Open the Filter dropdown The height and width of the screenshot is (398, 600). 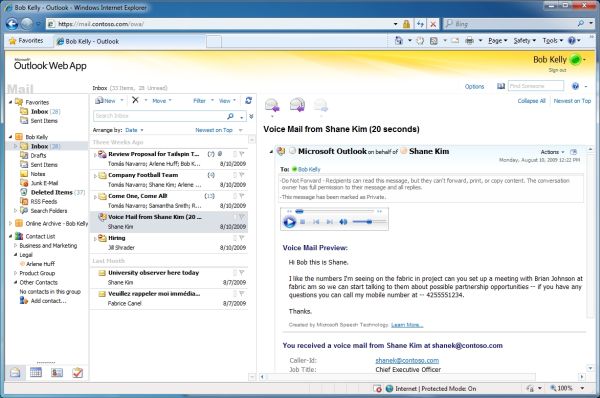point(203,101)
